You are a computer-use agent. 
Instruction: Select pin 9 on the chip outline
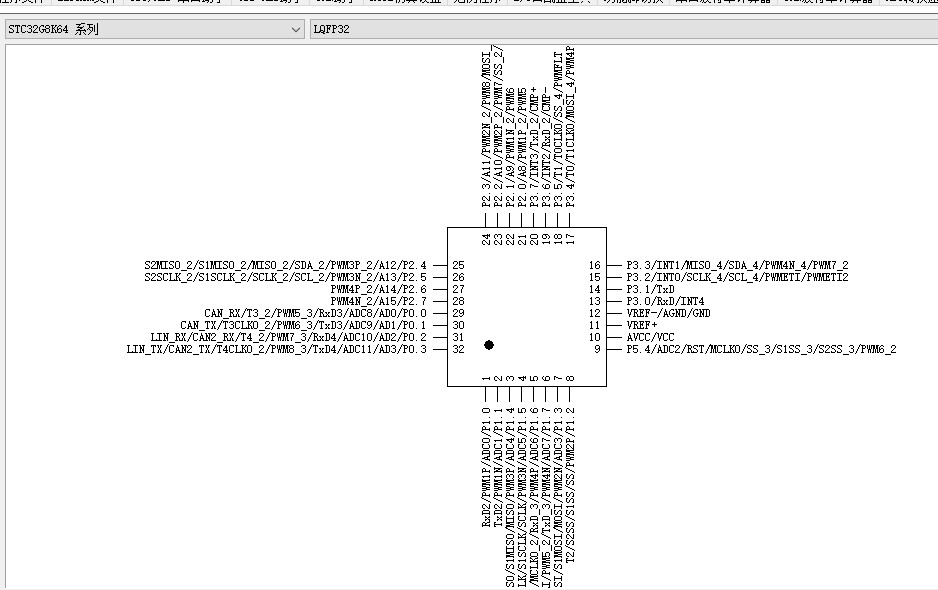pyautogui.click(x=597, y=349)
